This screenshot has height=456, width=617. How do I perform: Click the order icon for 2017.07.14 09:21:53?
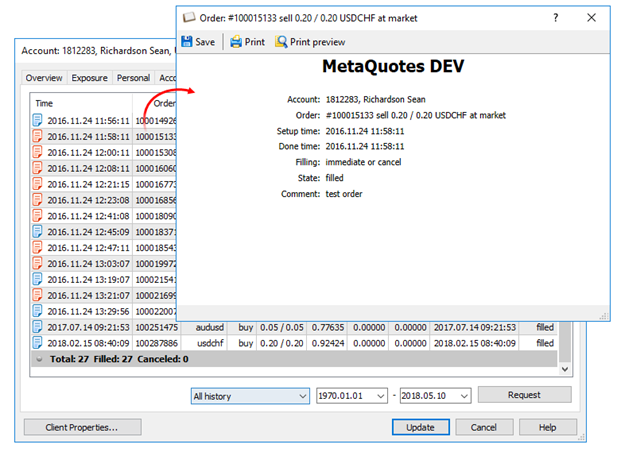(37, 327)
